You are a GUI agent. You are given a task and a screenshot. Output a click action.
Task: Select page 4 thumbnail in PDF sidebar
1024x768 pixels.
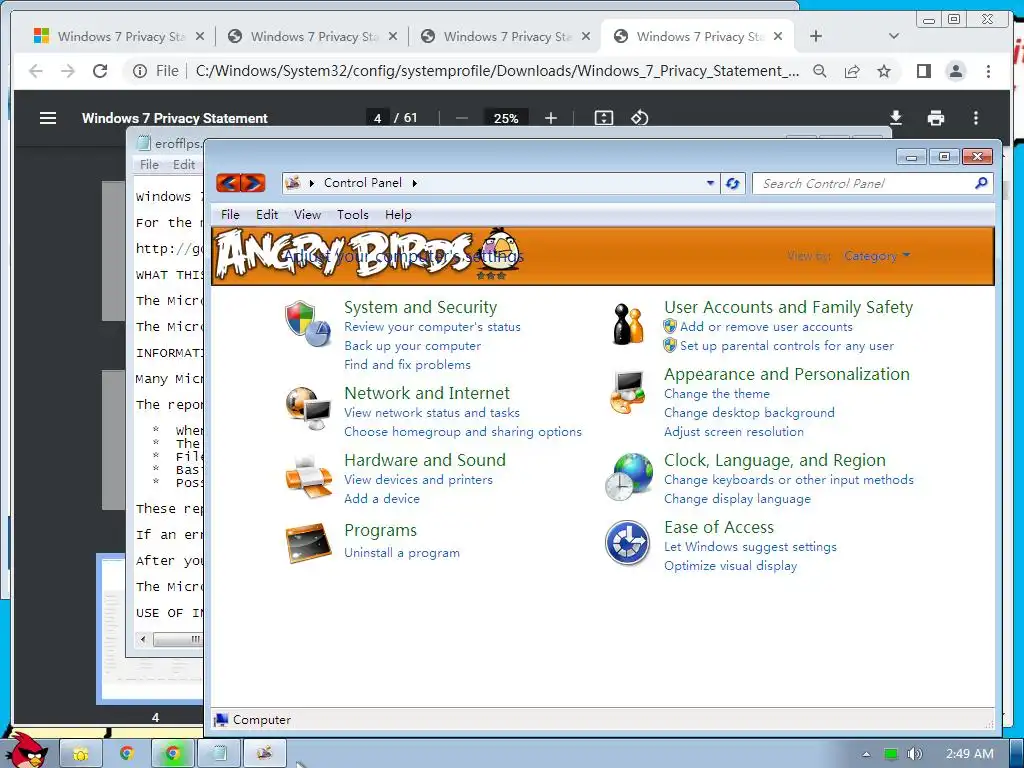click(x=150, y=628)
